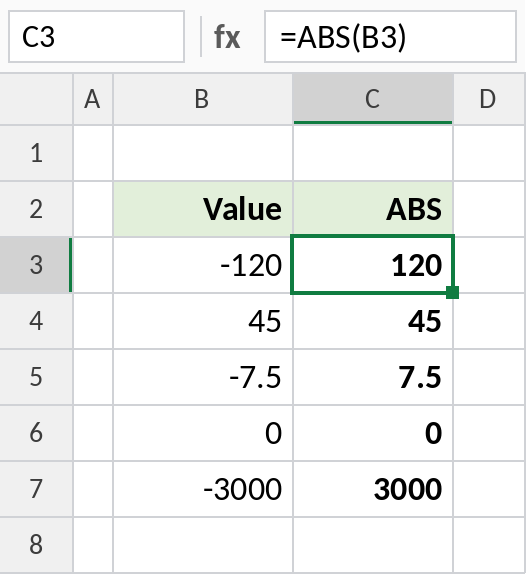Click the 'ABS' header cell
This screenshot has height=574, width=526.
coord(373,209)
